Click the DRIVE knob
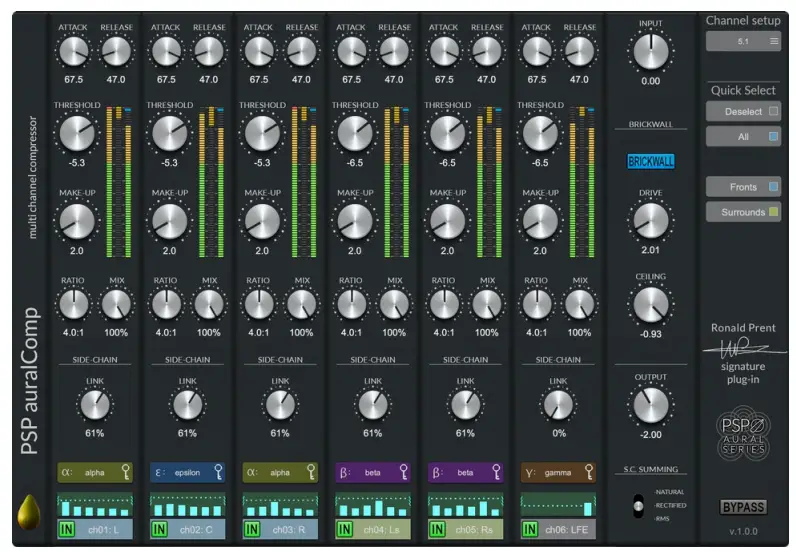This screenshot has width=796, height=552. [651, 221]
